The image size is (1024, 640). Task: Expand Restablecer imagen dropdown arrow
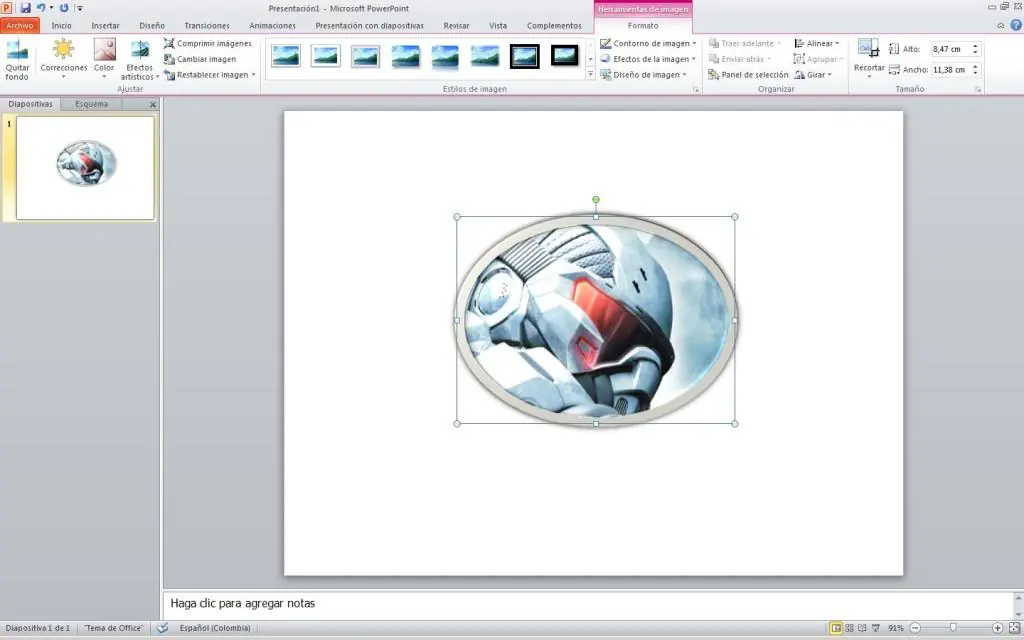click(x=253, y=74)
